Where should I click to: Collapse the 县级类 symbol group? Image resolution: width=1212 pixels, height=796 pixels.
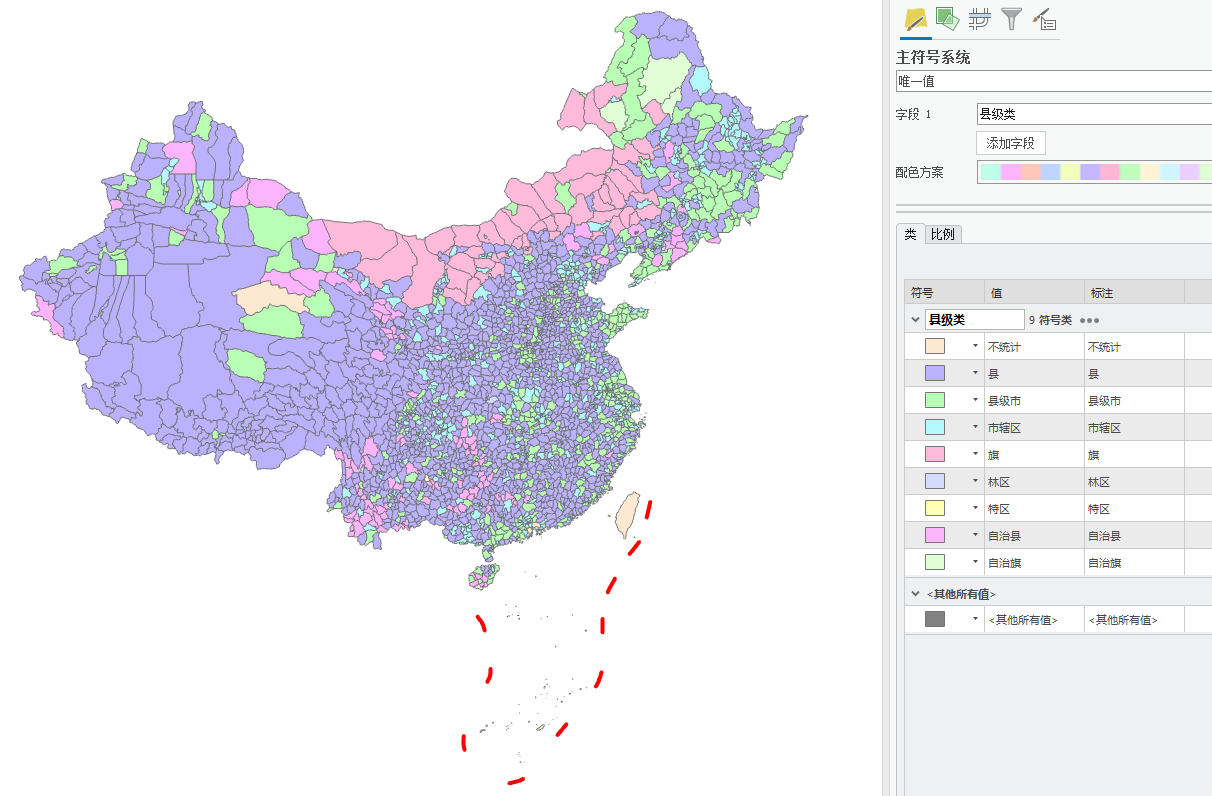pos(915,320)
